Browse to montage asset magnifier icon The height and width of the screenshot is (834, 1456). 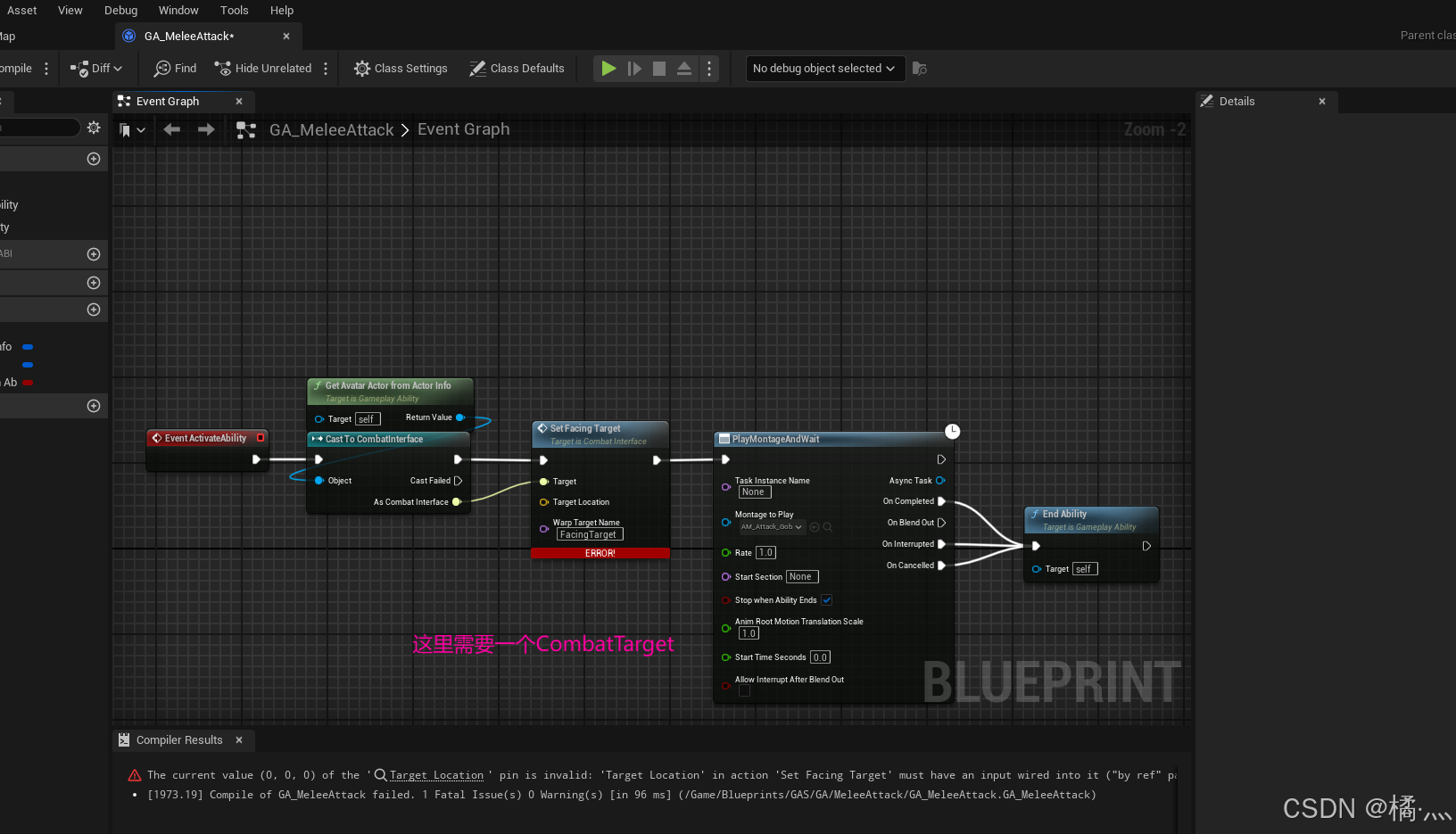tap(828, 527)
